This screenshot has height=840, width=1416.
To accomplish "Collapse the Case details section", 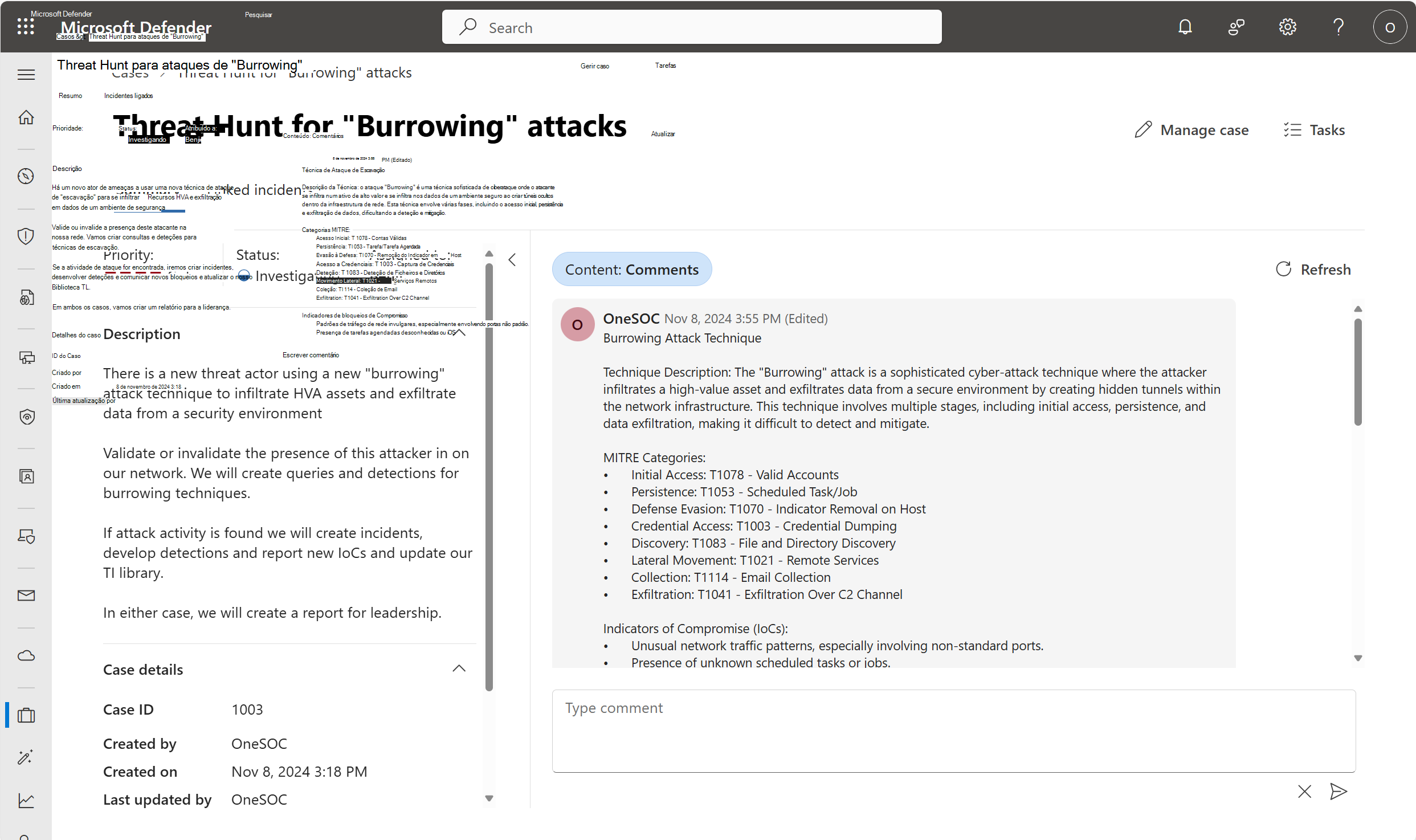I will (x=459, y=669).
